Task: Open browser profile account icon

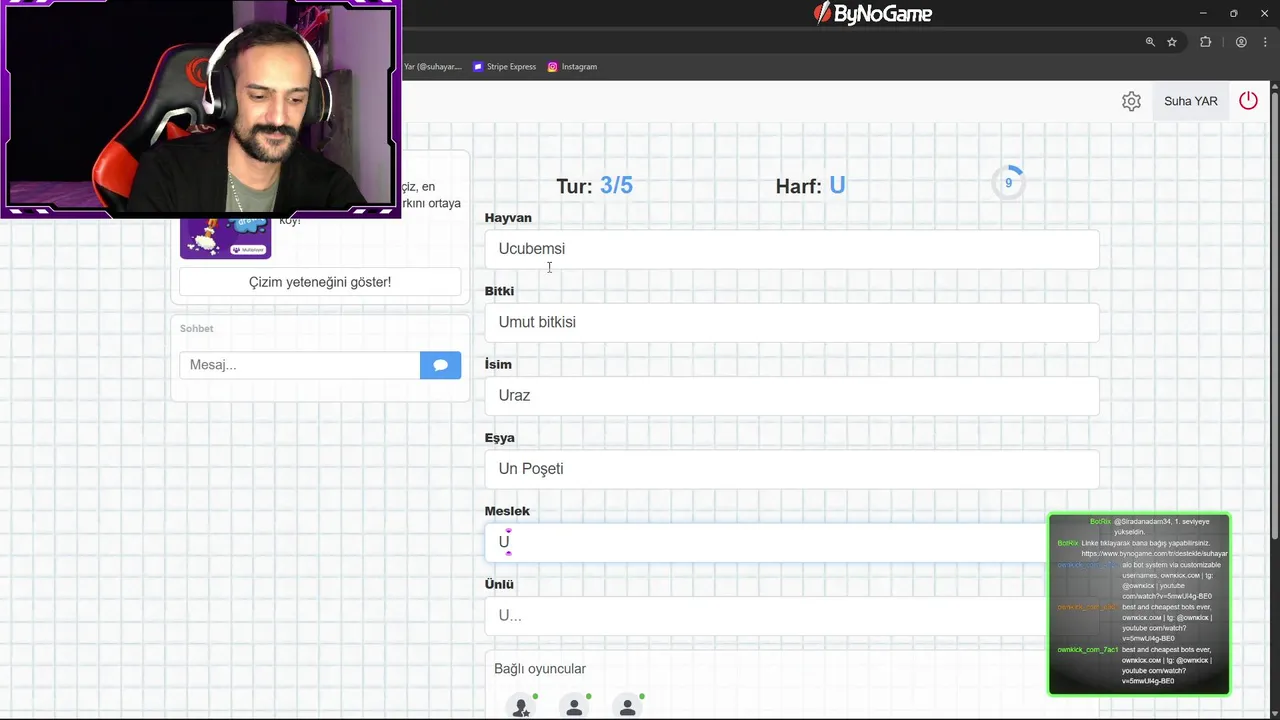Action: [1241, 42]
